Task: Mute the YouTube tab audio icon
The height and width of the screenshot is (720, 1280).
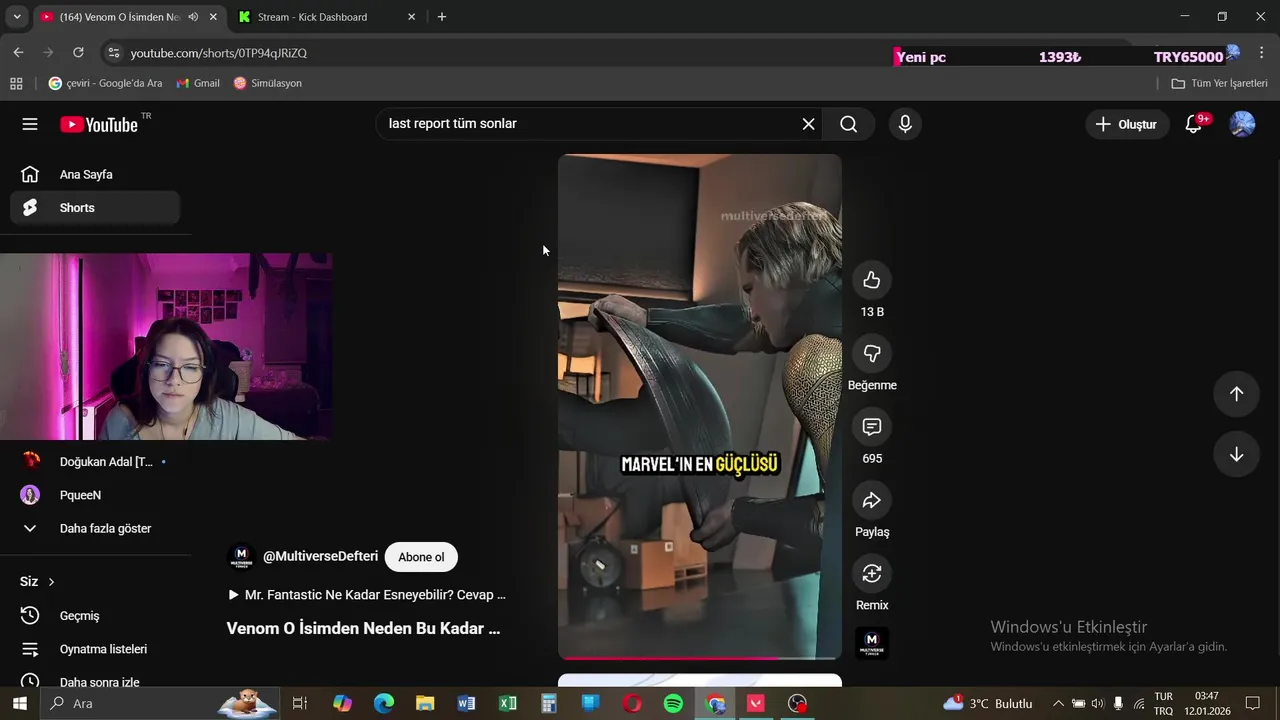Action: coord(193,17)
